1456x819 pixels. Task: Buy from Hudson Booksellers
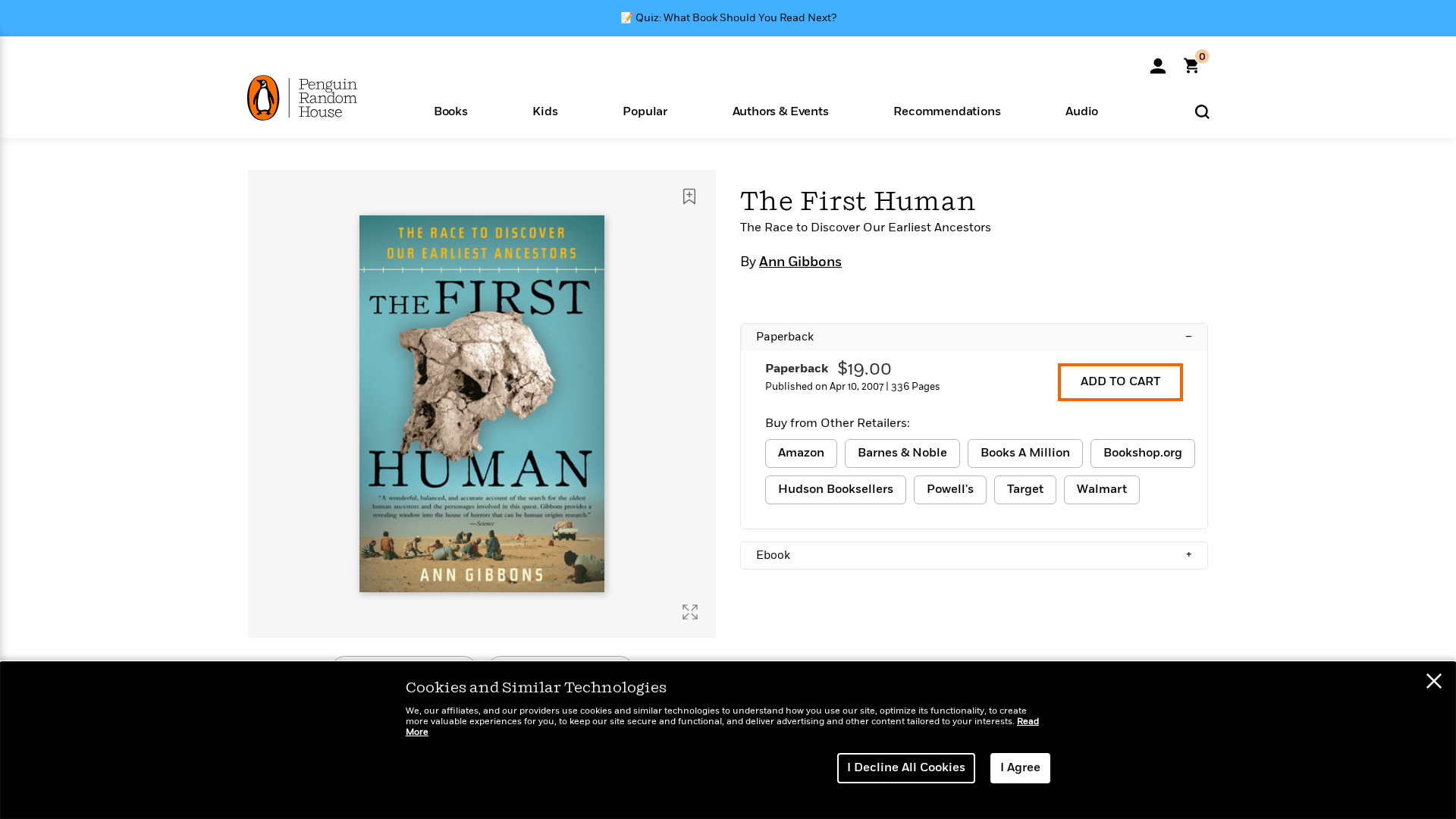[x=836, y=490]
